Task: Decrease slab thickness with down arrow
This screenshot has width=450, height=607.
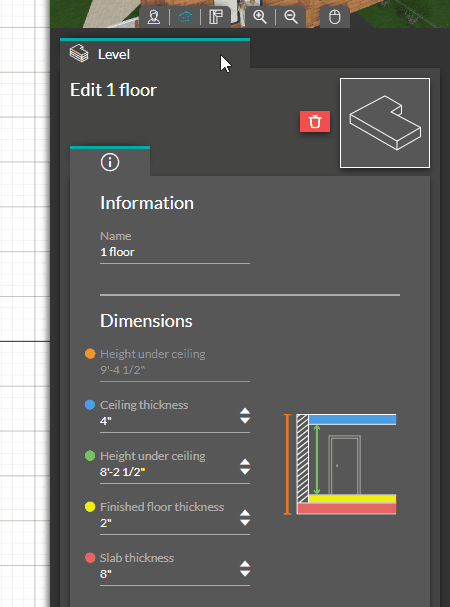Action: point(245,573)
